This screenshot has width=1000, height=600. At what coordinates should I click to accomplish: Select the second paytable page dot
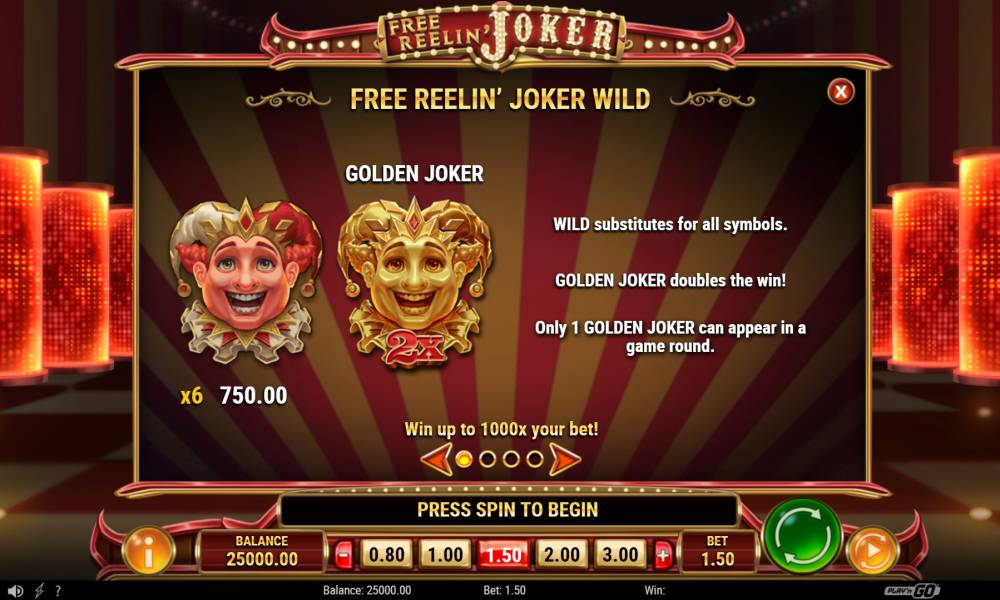[x=488, y=458]
